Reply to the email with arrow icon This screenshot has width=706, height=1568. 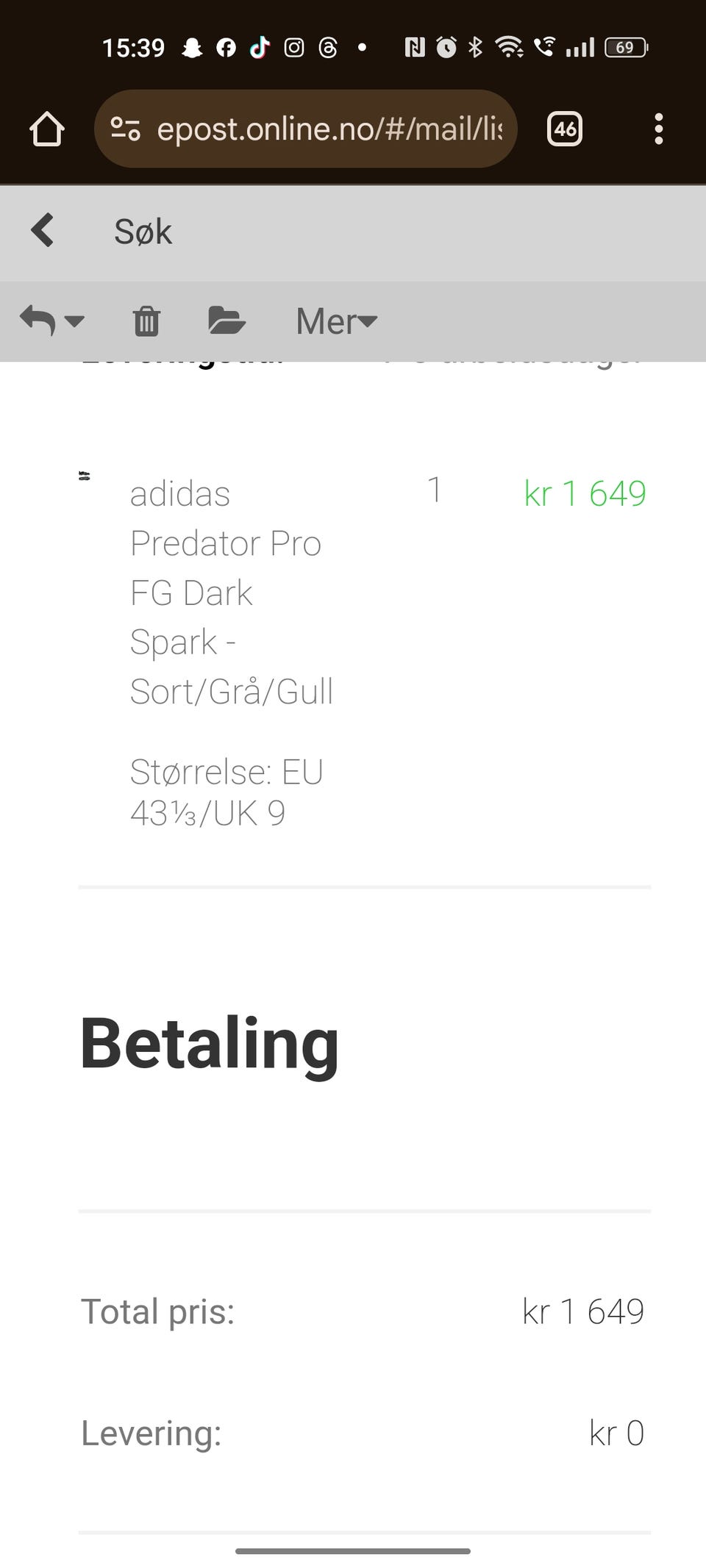pyautogui.click(x=38, y=321)
